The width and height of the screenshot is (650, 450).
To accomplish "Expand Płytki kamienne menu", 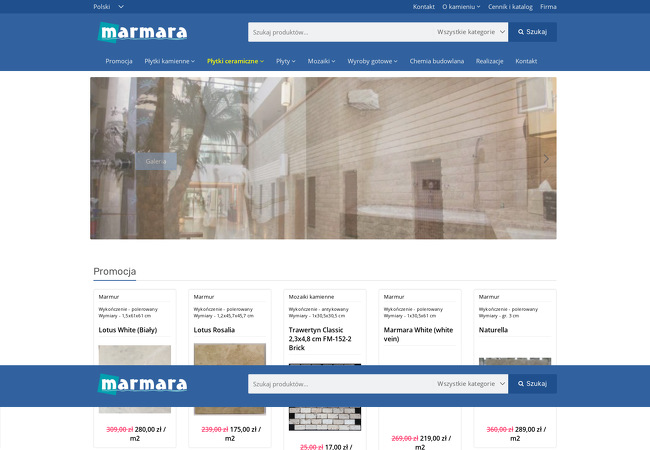I will pos(170,61).
